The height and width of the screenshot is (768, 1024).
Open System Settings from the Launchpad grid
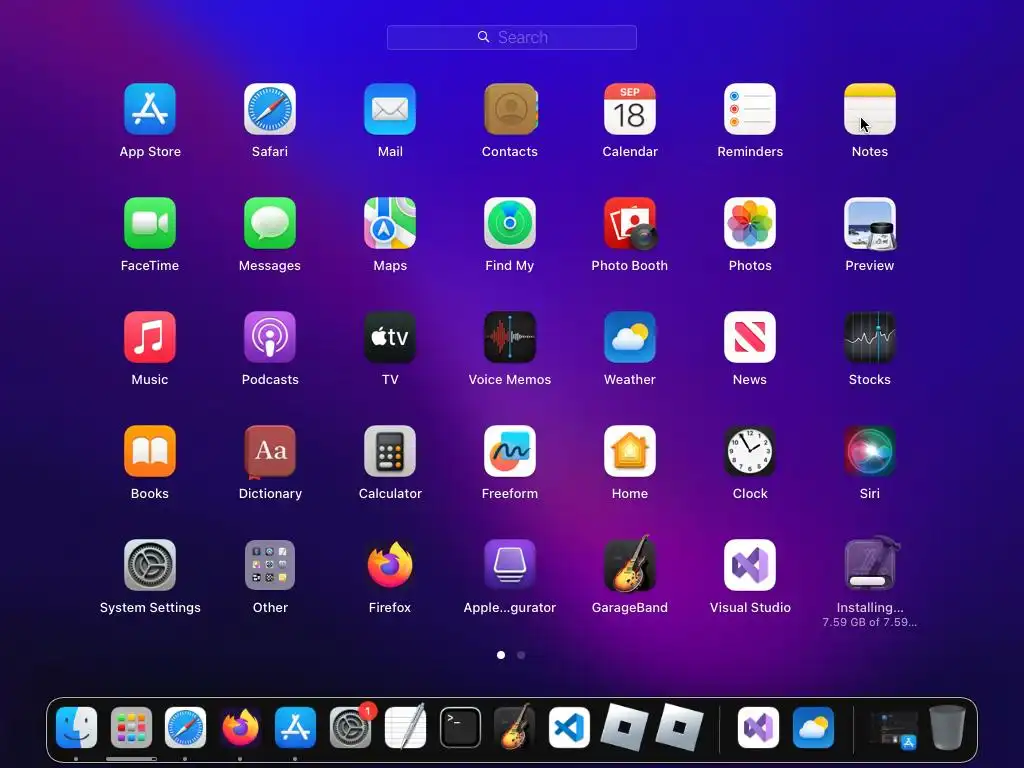[150, 565]
